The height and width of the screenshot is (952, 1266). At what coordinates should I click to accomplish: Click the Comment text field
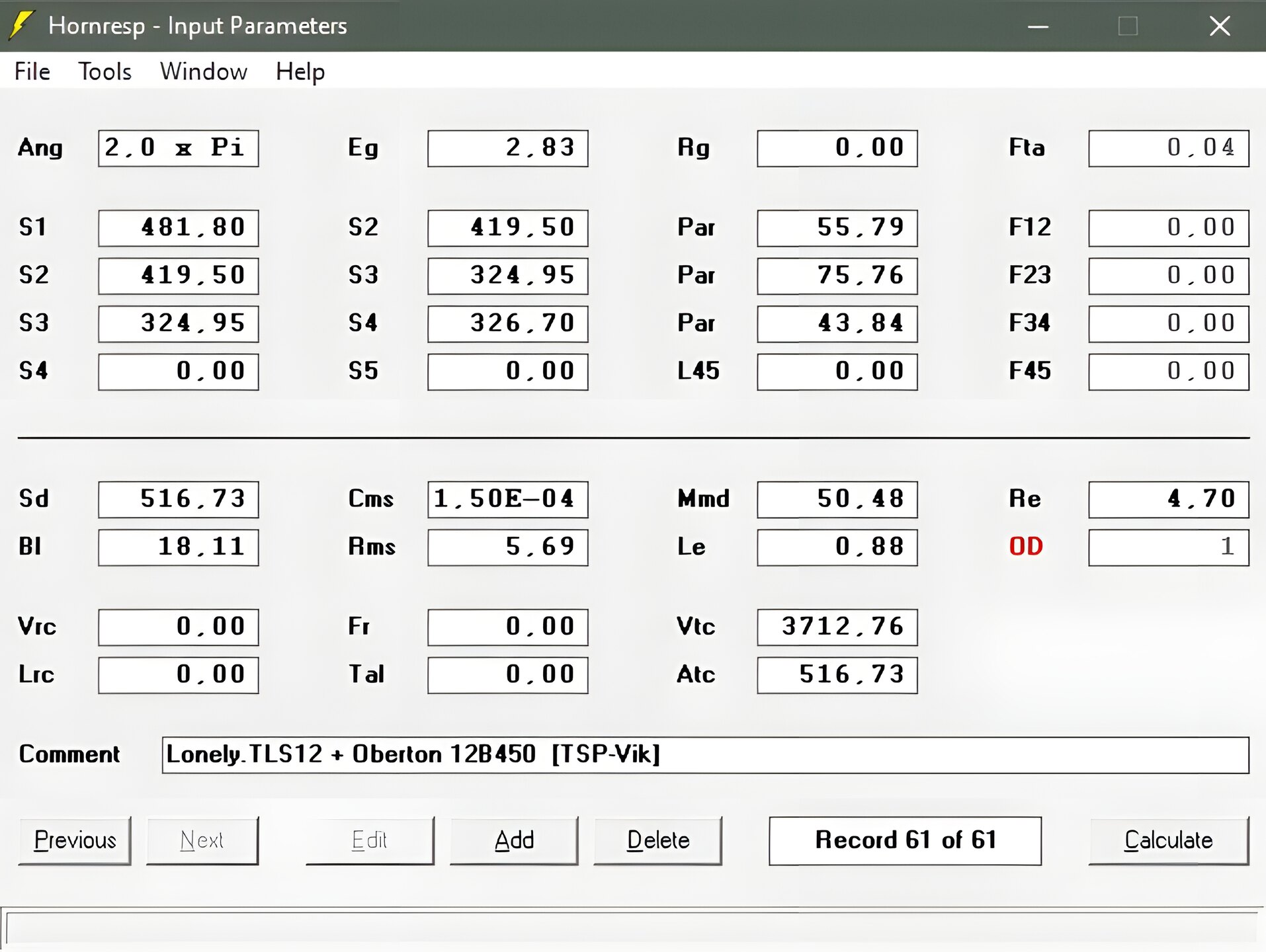coord(704,755)
